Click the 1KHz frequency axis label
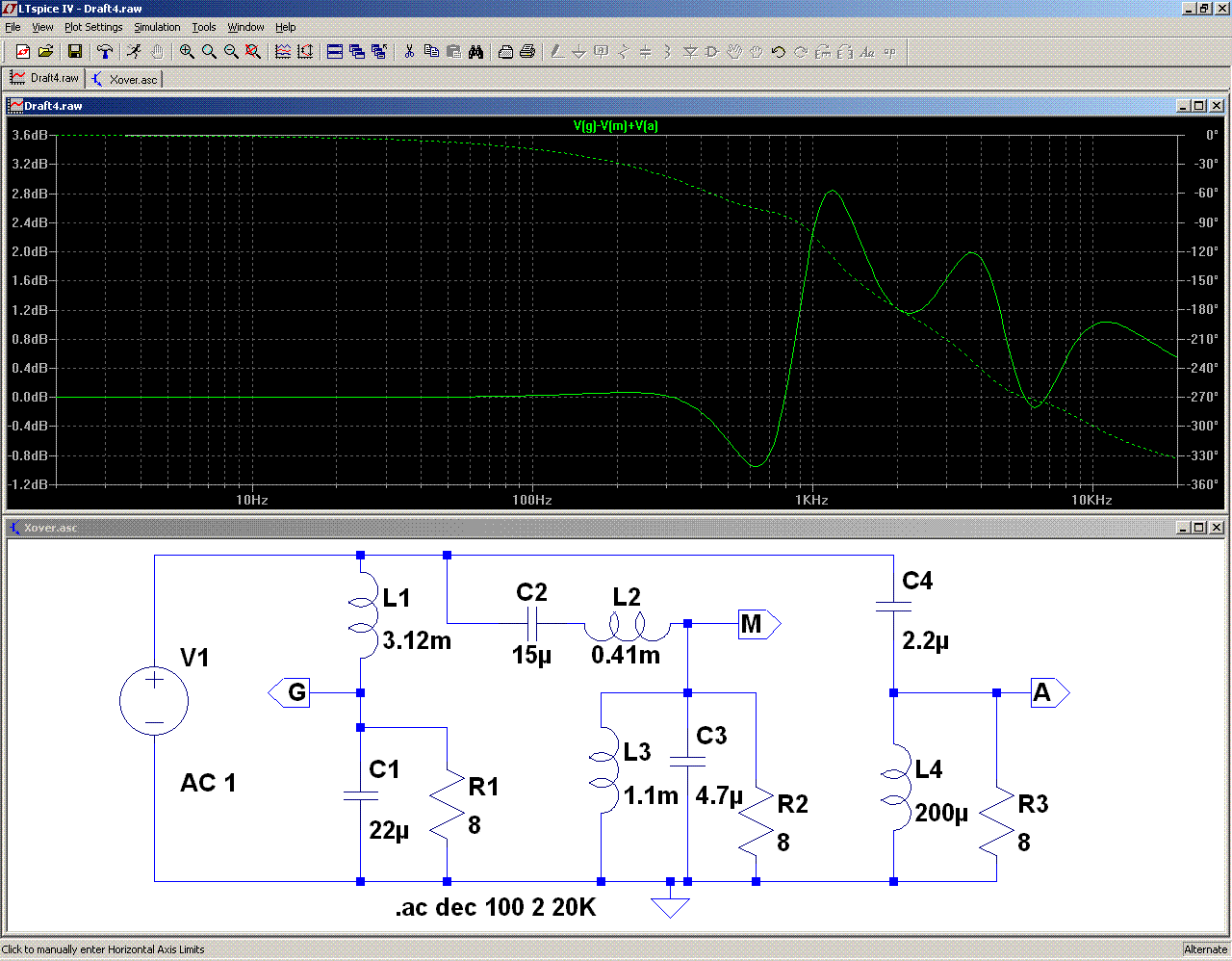The height and width of the screenshot is (961, 1232). pyautogui.click(x=811, y=500)
